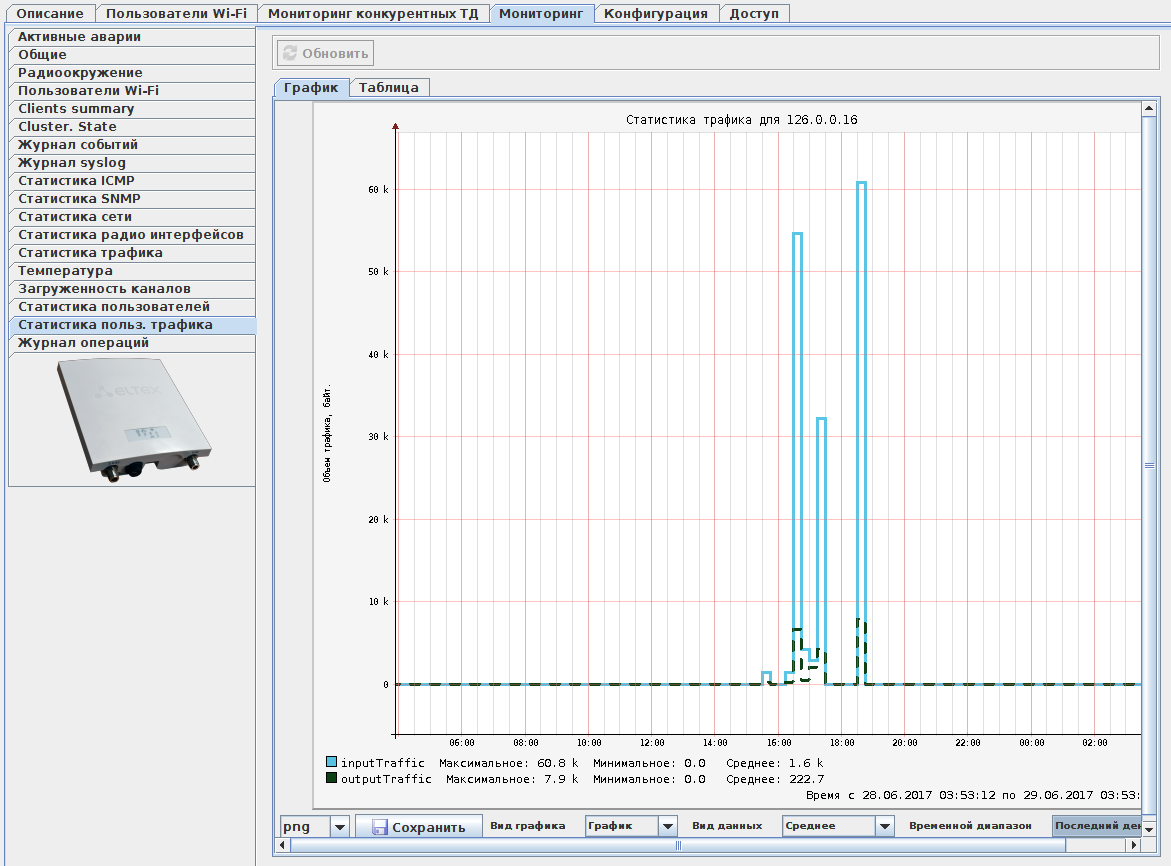Screen dimensions: 1171x866
Task: Open the Доступ tab
Action: coord(754,13)
